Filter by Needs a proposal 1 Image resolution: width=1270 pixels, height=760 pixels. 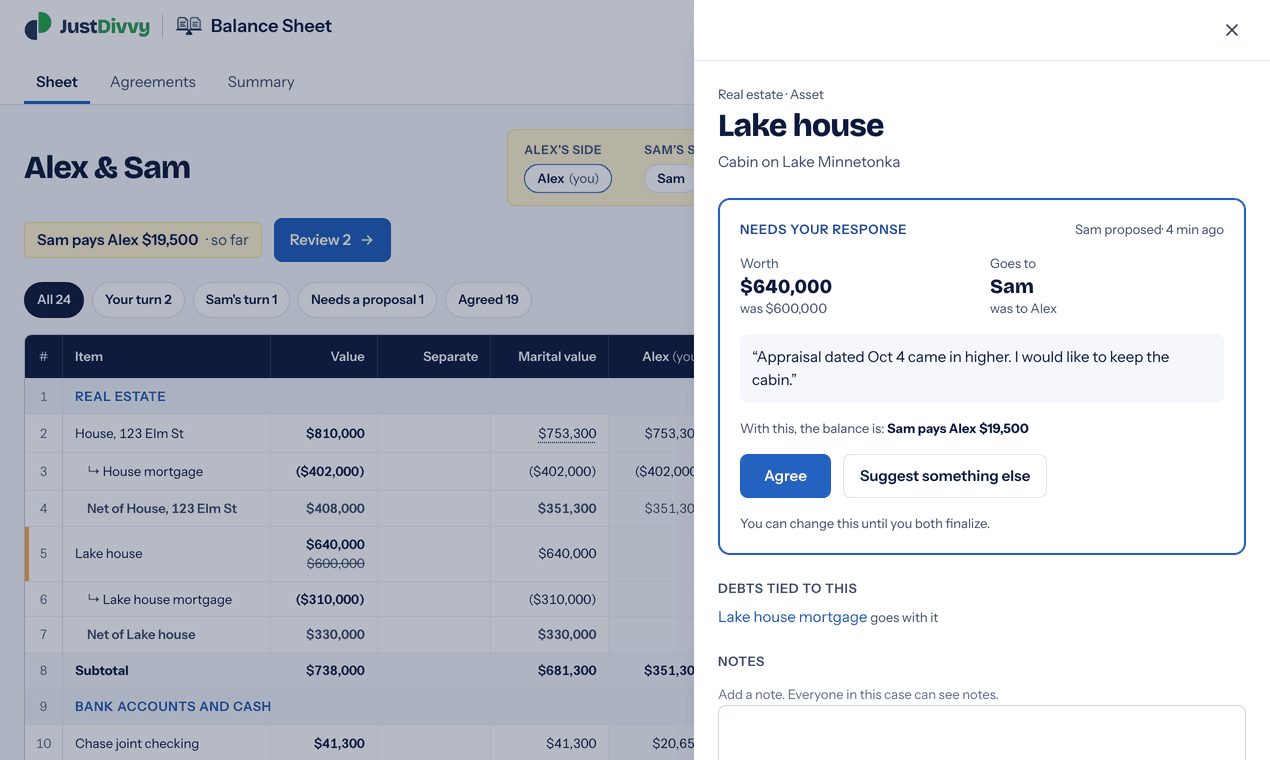coord(367,300)
